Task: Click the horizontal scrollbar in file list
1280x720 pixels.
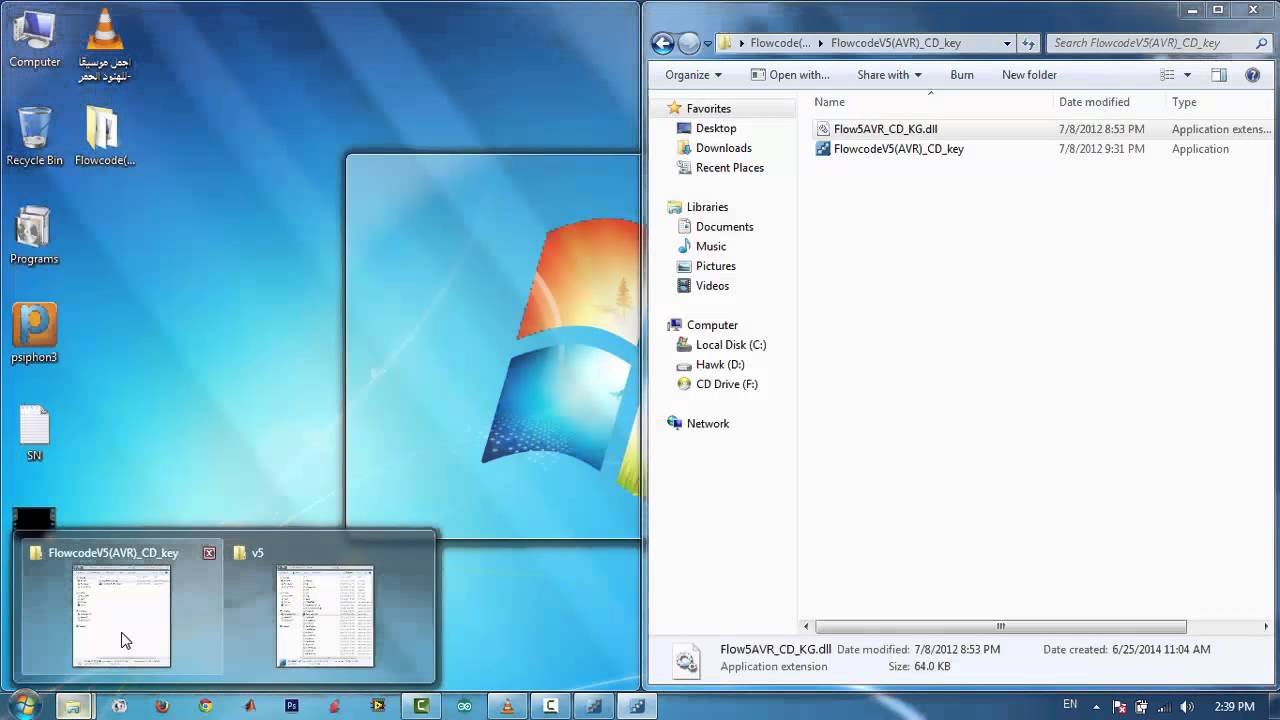Action: 1001,627
